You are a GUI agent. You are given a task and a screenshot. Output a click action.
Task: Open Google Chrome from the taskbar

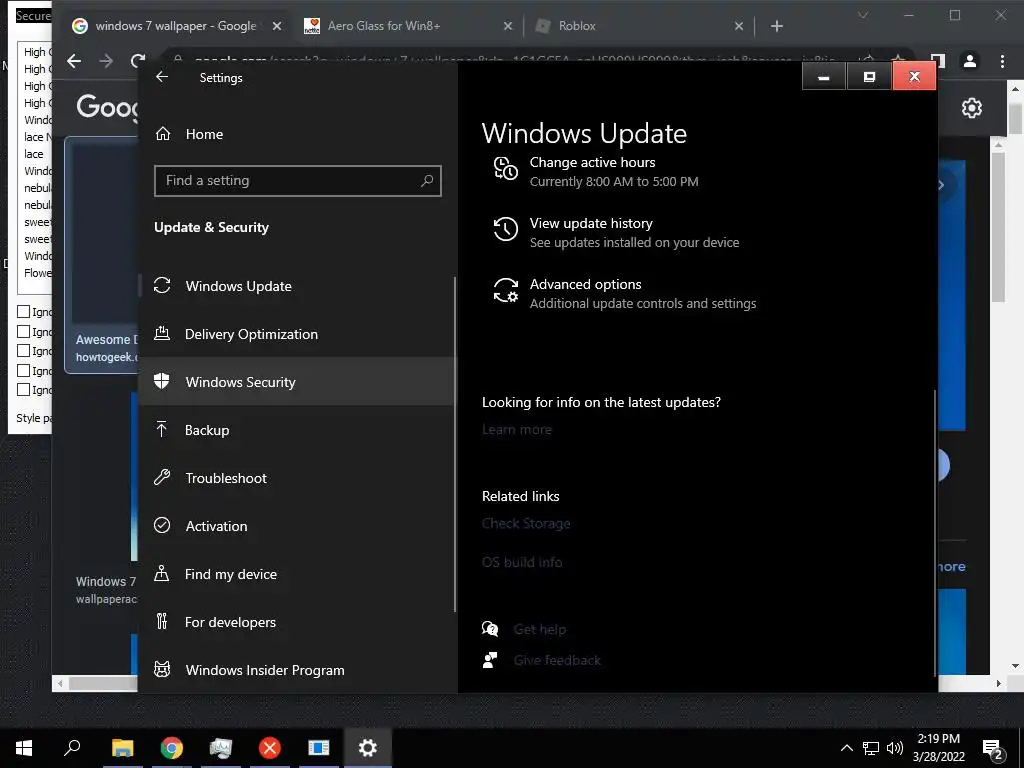tap(172, 748)
